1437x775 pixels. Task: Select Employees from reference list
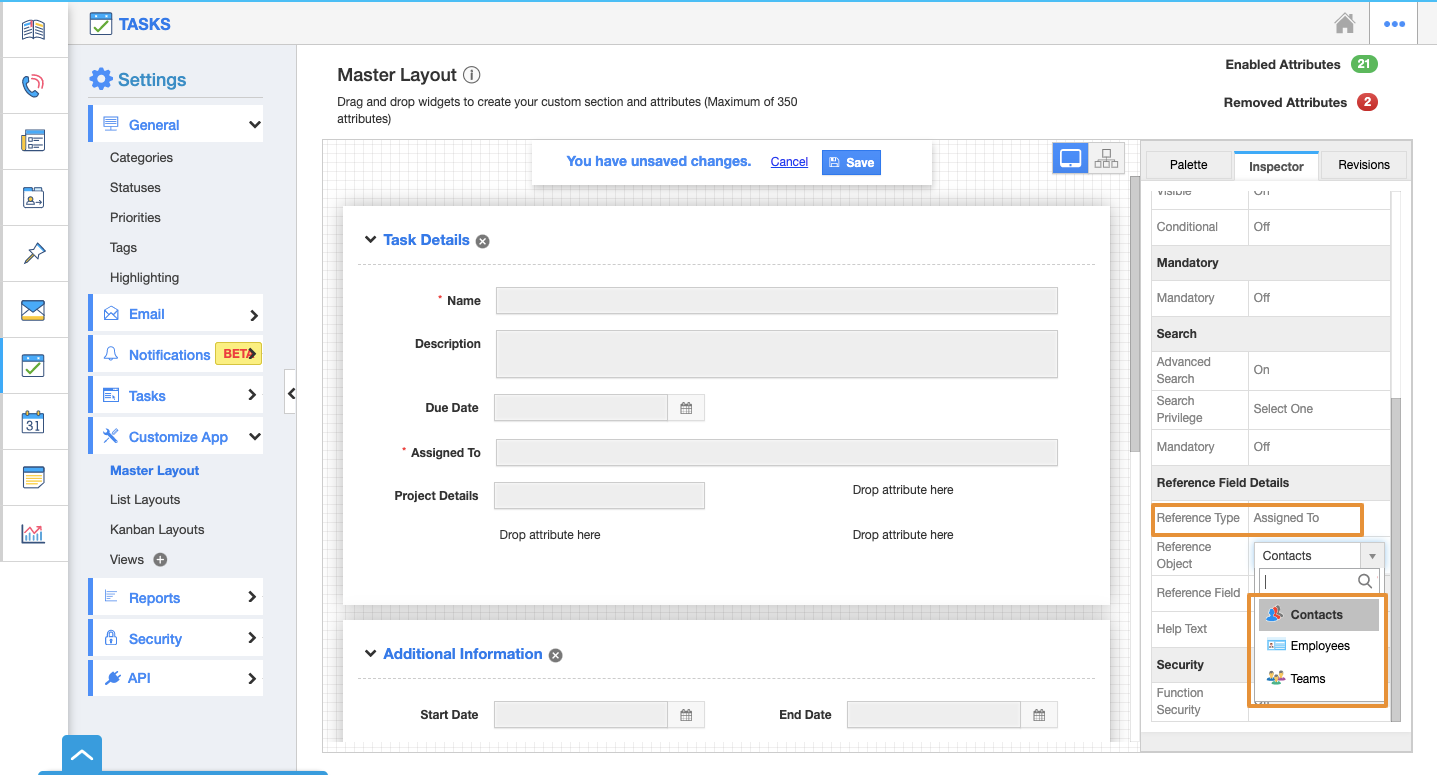(1319, 646)
